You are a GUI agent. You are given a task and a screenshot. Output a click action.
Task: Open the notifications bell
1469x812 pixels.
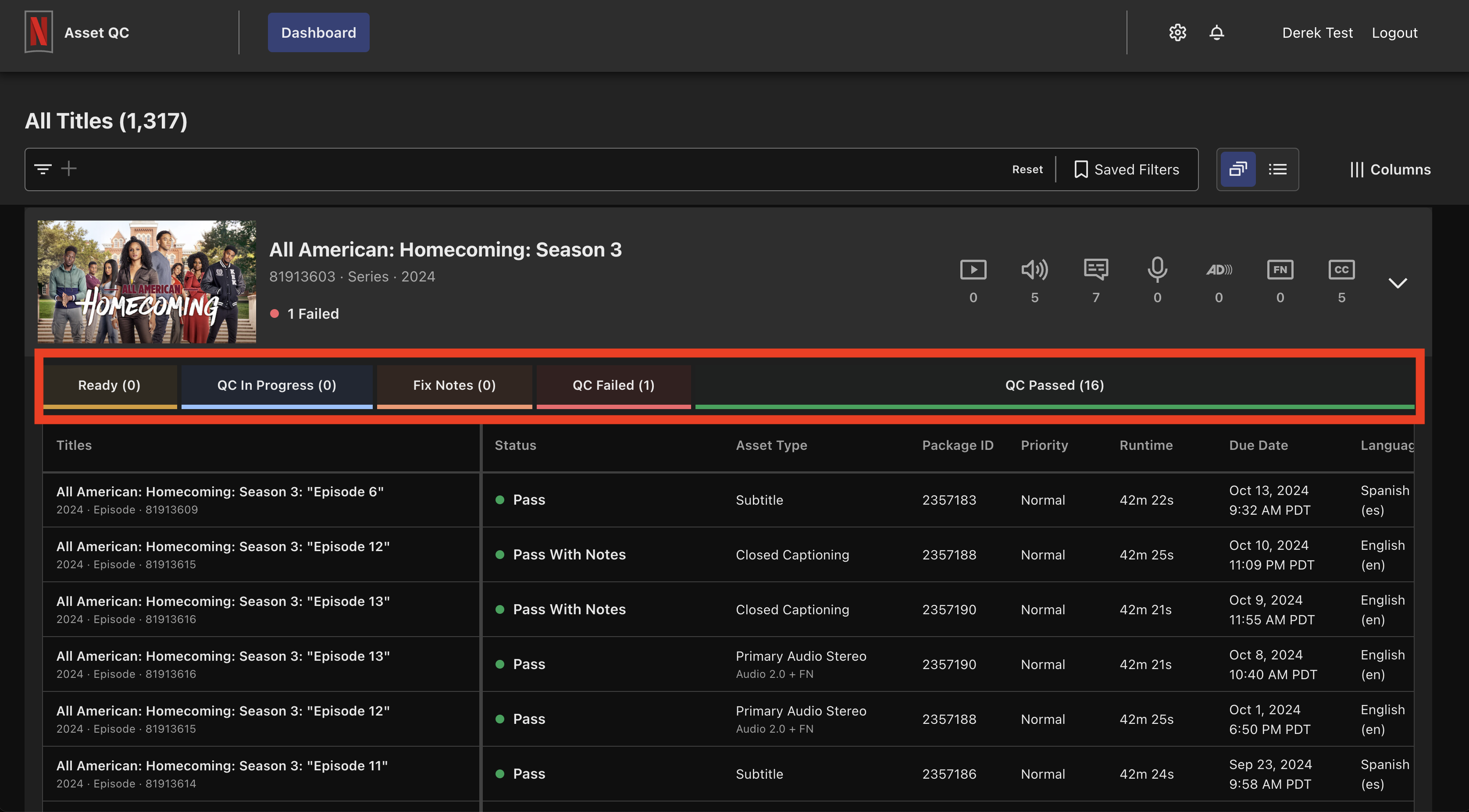click(x=1216, y=32)
